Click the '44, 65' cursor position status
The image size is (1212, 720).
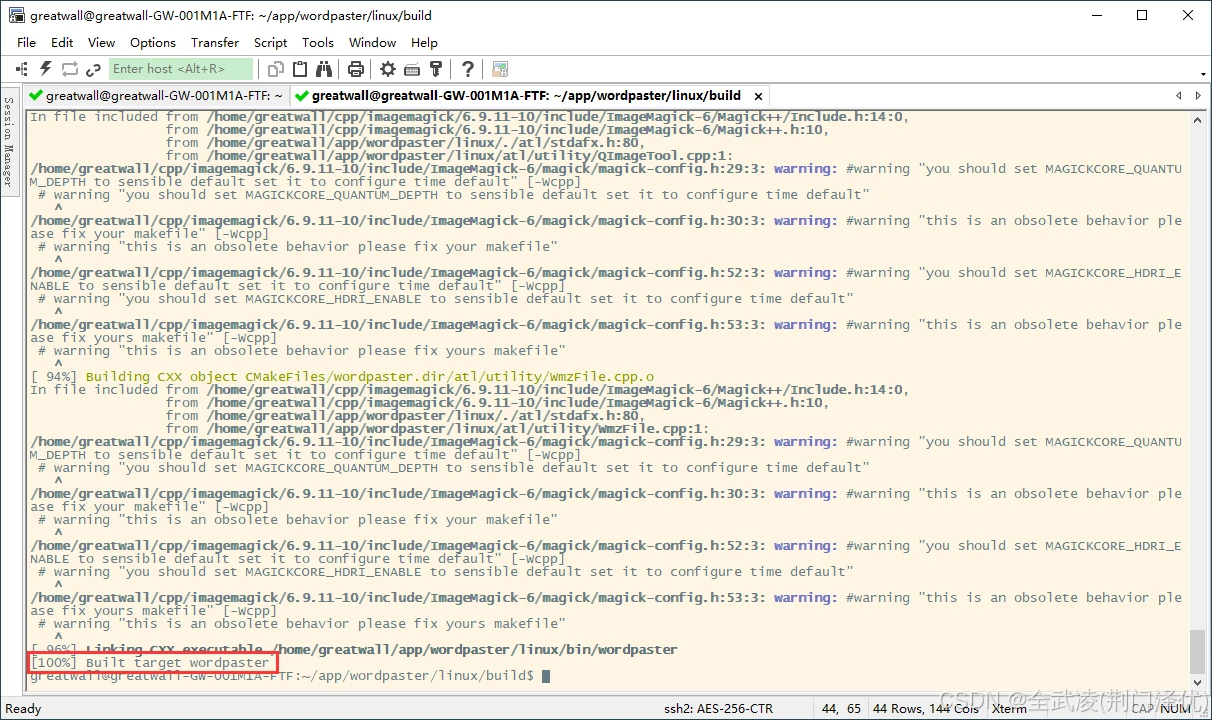841,708
